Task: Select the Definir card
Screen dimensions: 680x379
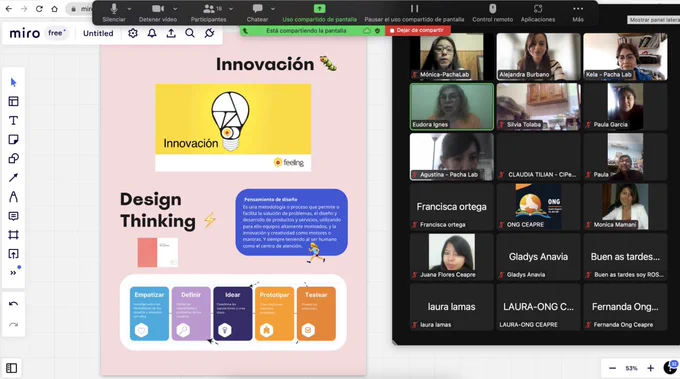Action: [x=191, y=313]
